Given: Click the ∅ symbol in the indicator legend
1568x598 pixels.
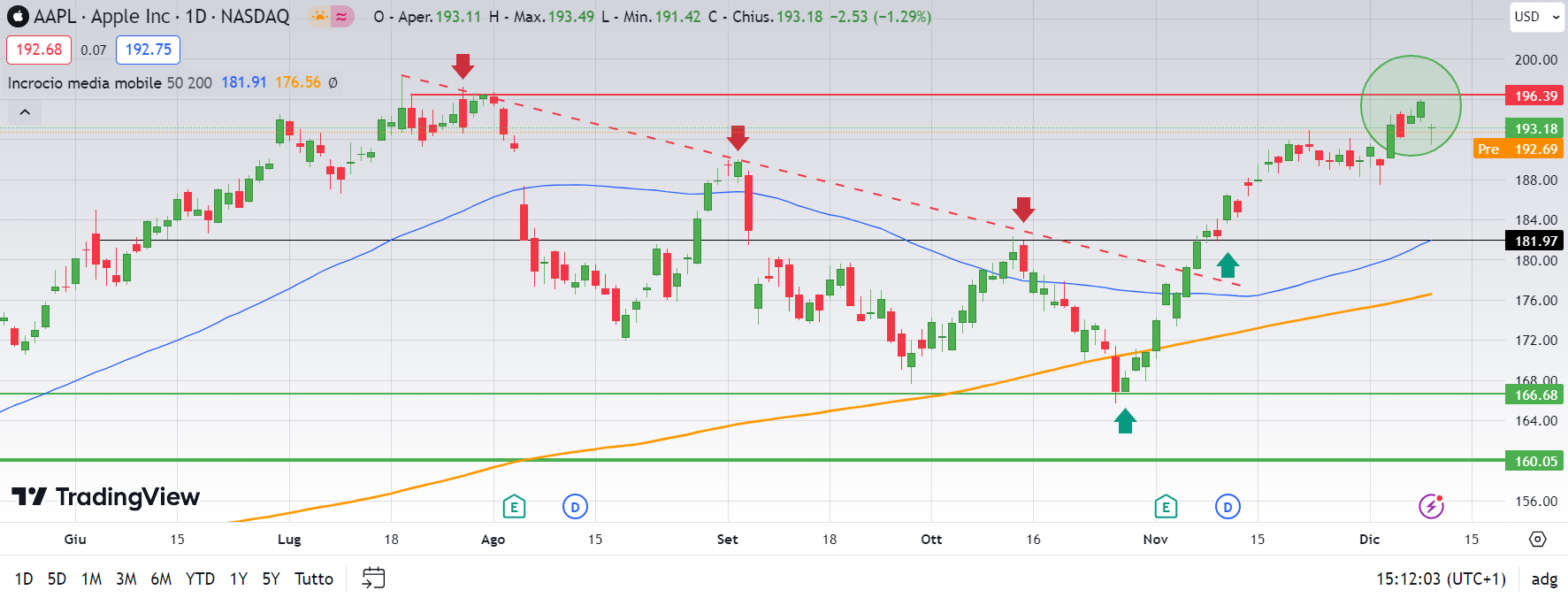Looking at the screenshot, I should pos(333,82).
